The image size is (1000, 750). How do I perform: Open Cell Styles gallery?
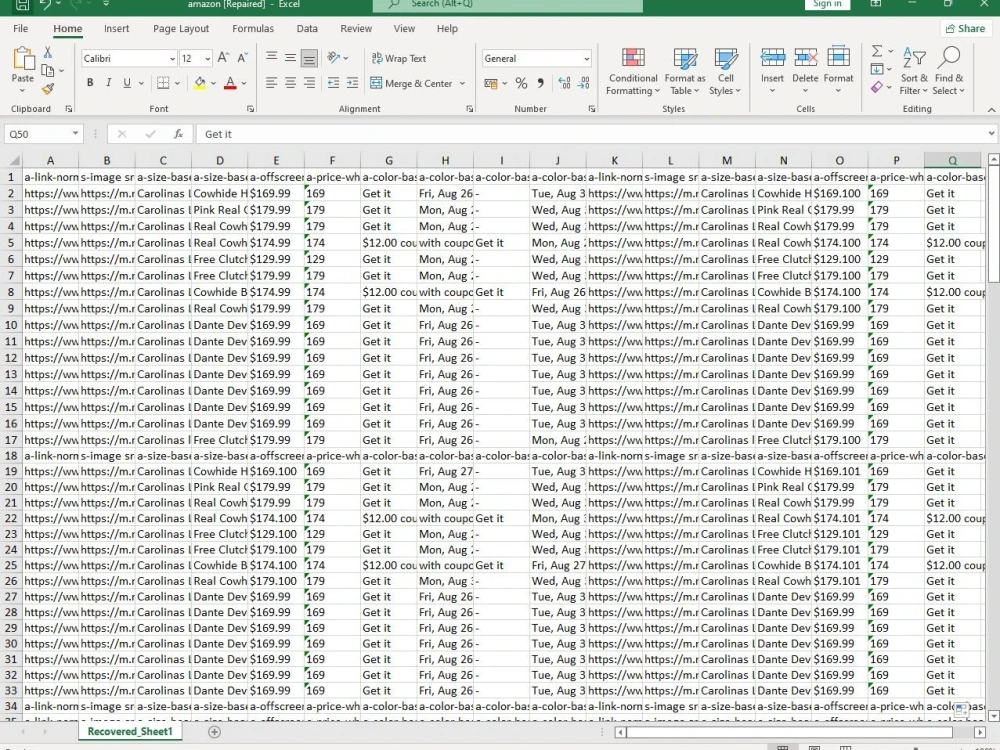(x=725, y=71)
